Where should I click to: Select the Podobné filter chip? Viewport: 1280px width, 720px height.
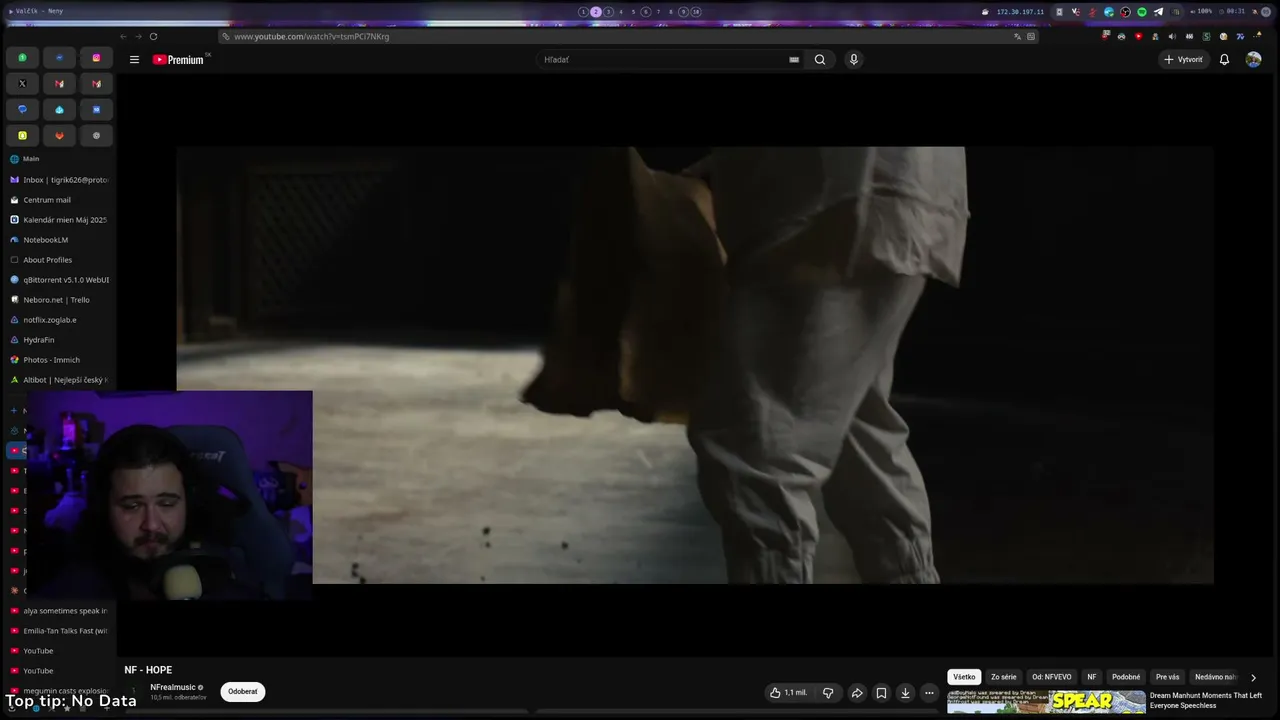(x=1126, y=677)
